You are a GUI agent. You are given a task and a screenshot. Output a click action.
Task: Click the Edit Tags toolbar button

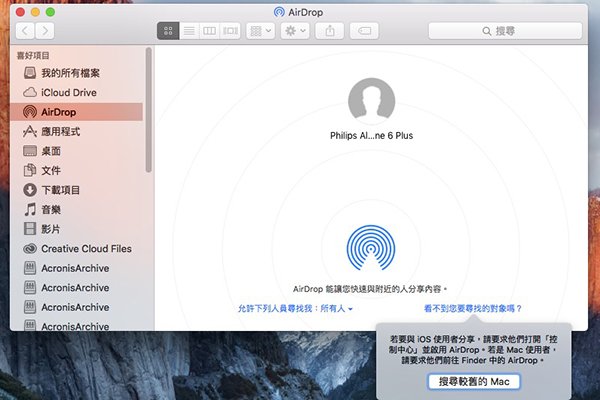(x=364, y=31)
